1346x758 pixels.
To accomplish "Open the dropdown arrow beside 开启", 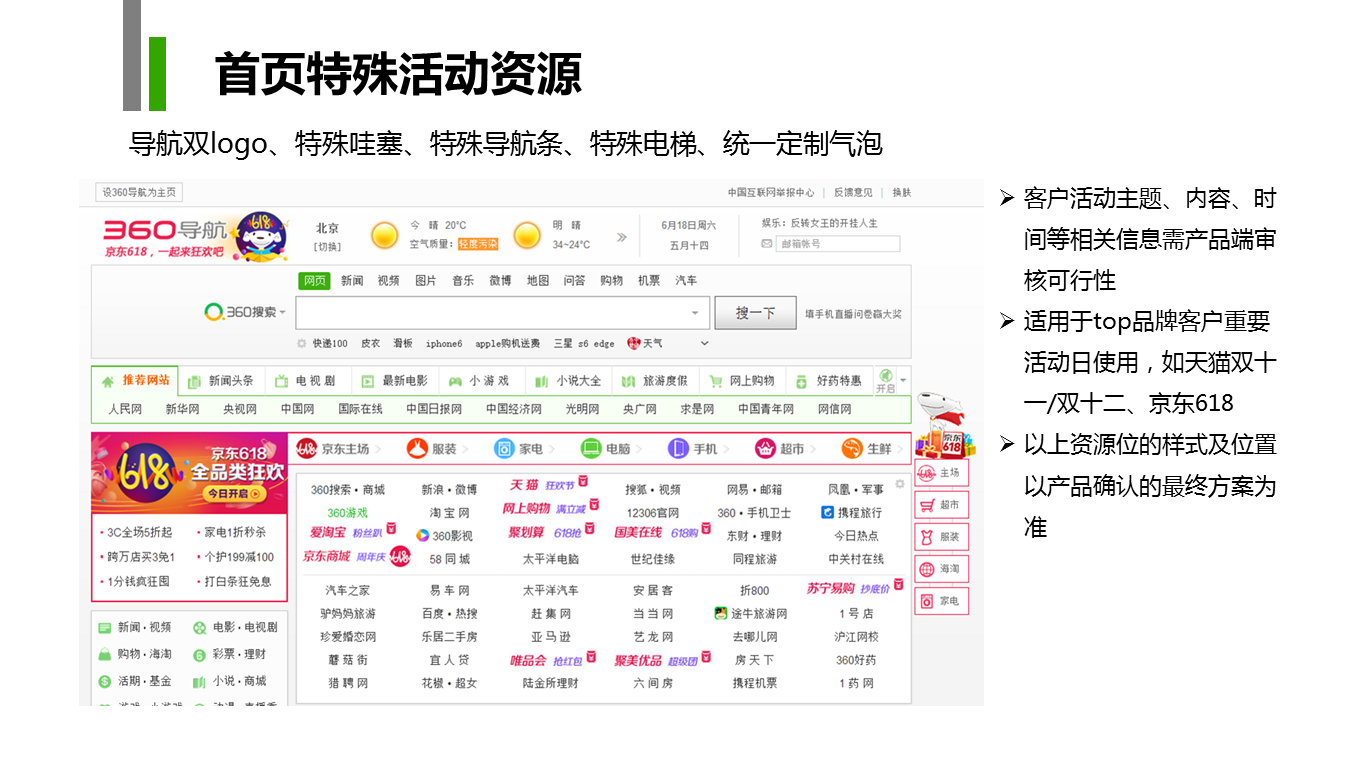I will pos(904,380).
